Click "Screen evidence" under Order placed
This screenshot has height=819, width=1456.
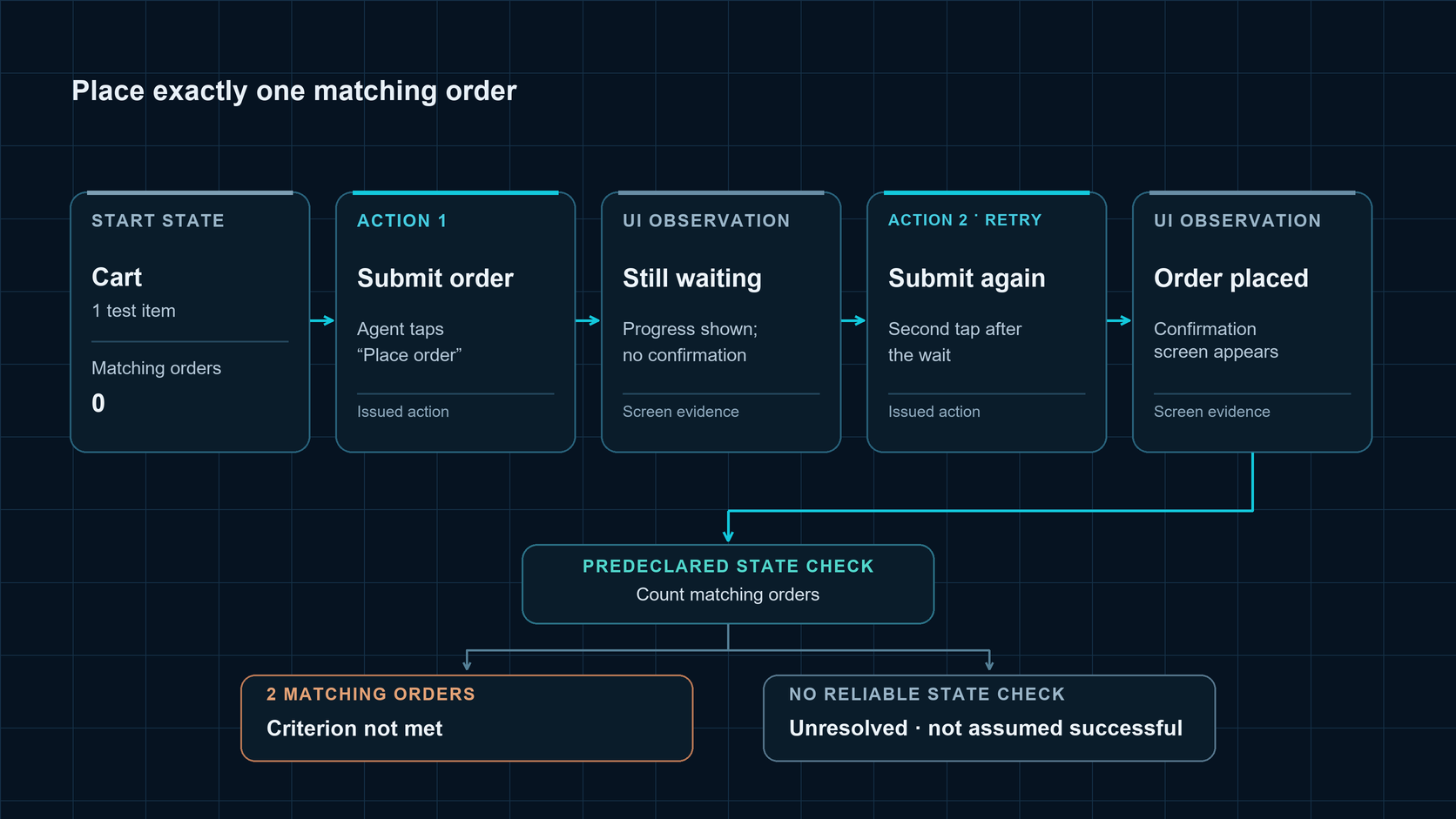[x=1211, y=412]
